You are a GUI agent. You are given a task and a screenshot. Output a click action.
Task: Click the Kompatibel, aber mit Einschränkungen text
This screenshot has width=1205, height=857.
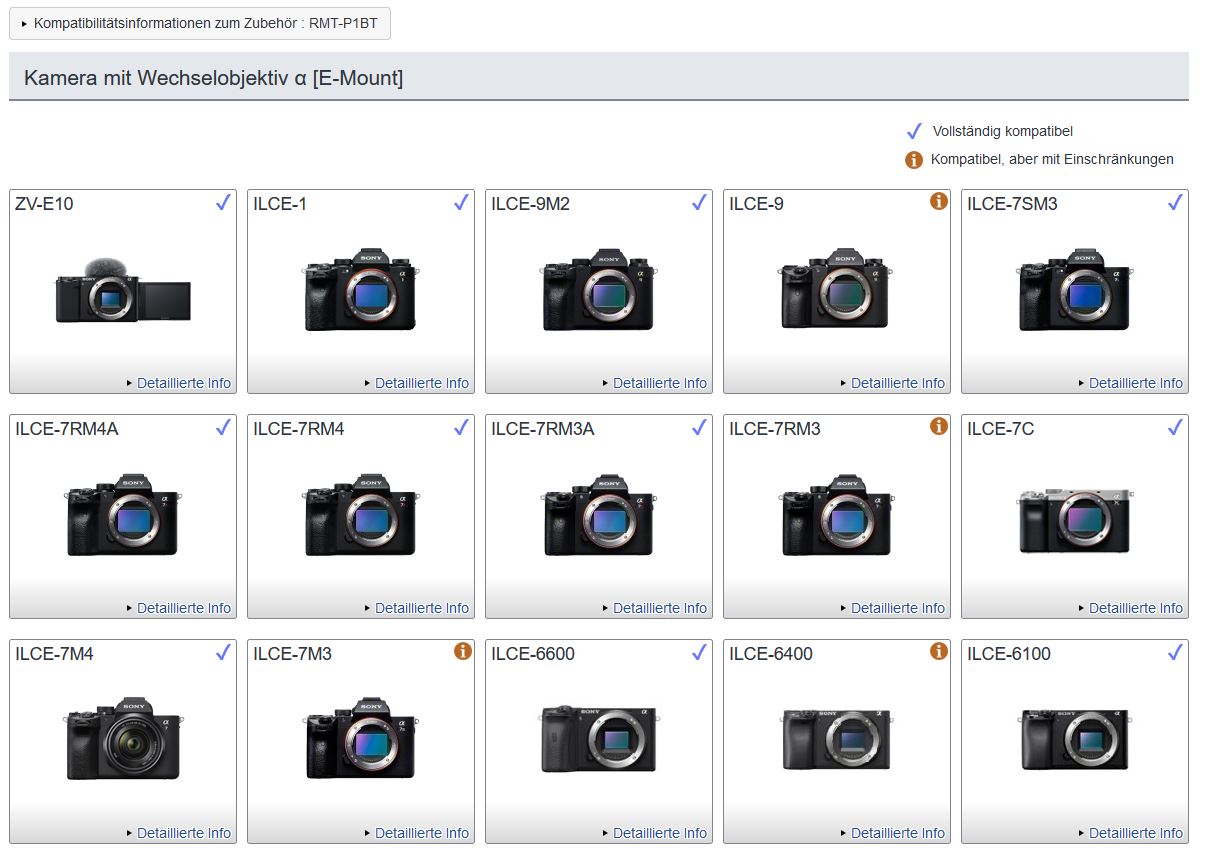pyautogui.click(x=1052, y=159)
